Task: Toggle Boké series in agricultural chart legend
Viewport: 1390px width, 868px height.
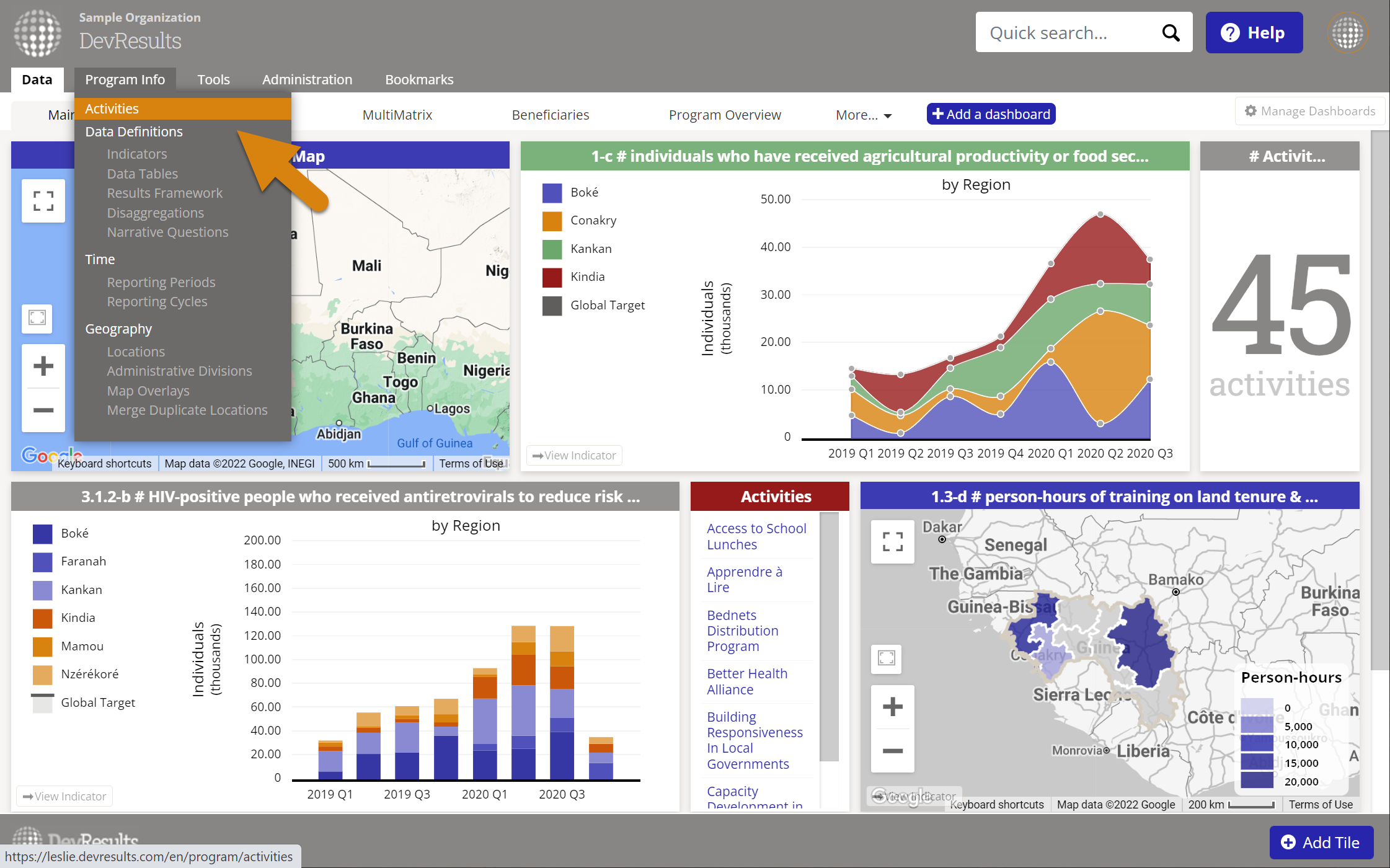Action: click(x=584, y=192)
